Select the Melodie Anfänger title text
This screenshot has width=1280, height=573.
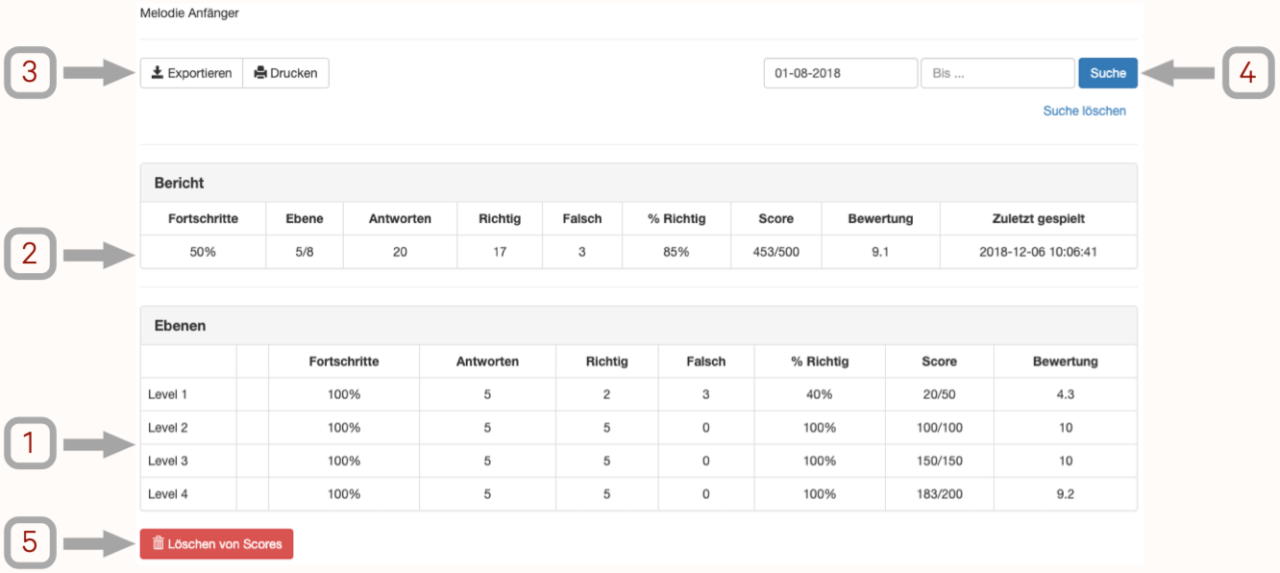pos(190,14)
